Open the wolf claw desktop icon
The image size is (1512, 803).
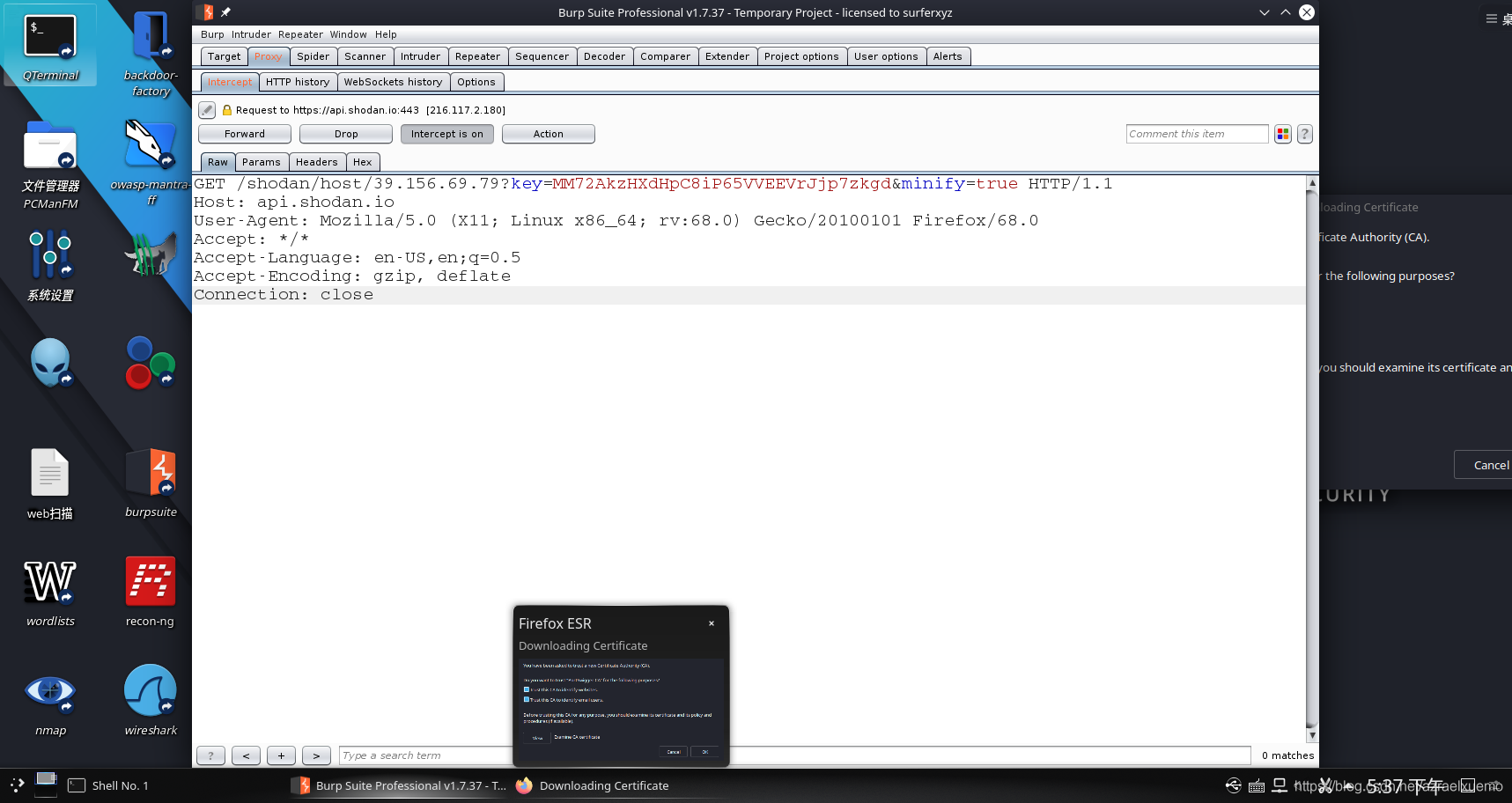coord(151,254)
